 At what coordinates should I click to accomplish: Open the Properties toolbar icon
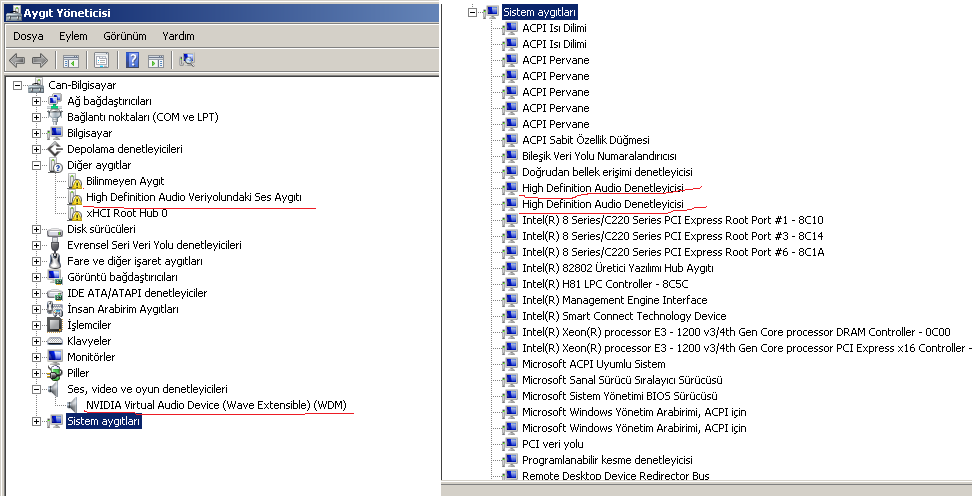[101, 60]
